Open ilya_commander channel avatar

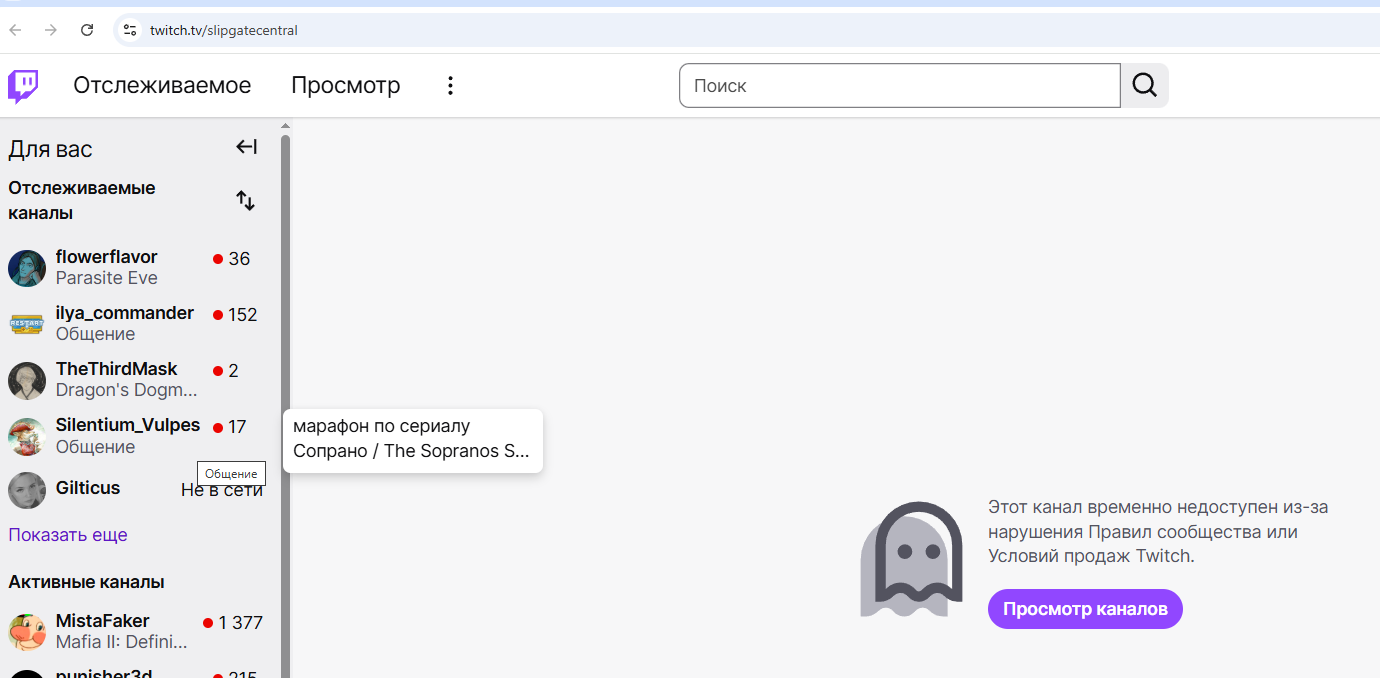27,324
